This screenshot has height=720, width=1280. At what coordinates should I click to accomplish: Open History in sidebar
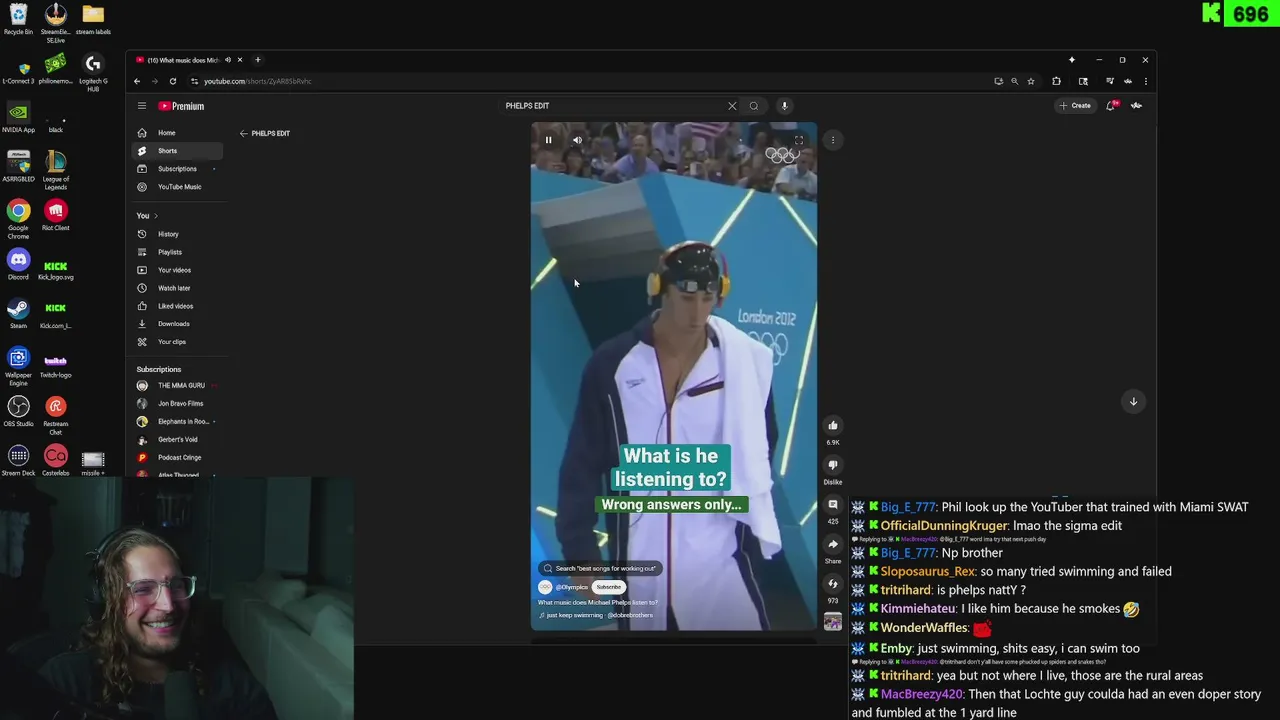(177, 234)
